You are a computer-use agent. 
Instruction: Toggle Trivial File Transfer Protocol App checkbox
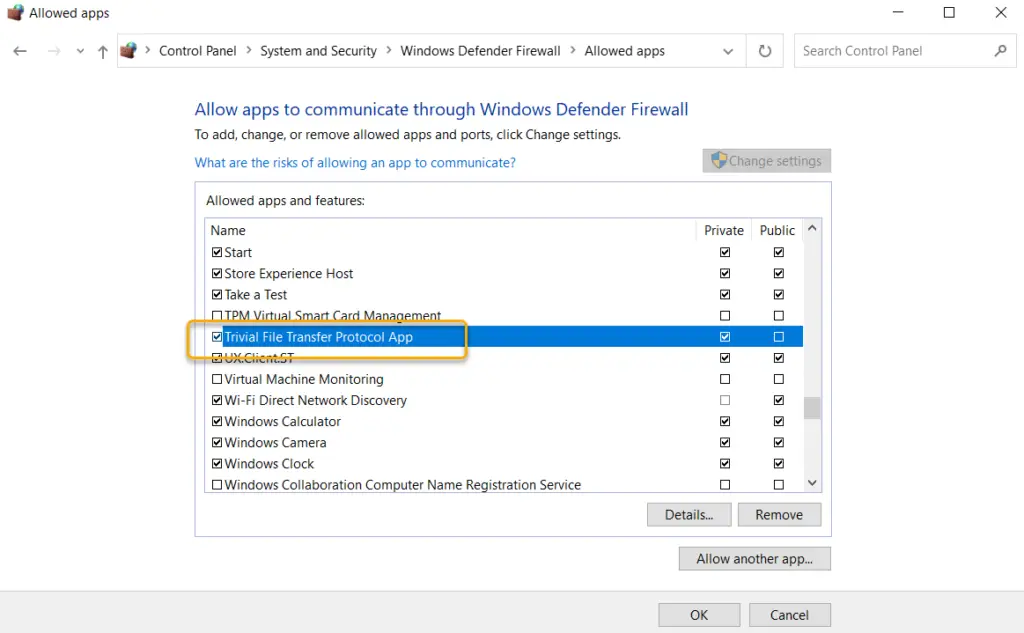[217, 337]
